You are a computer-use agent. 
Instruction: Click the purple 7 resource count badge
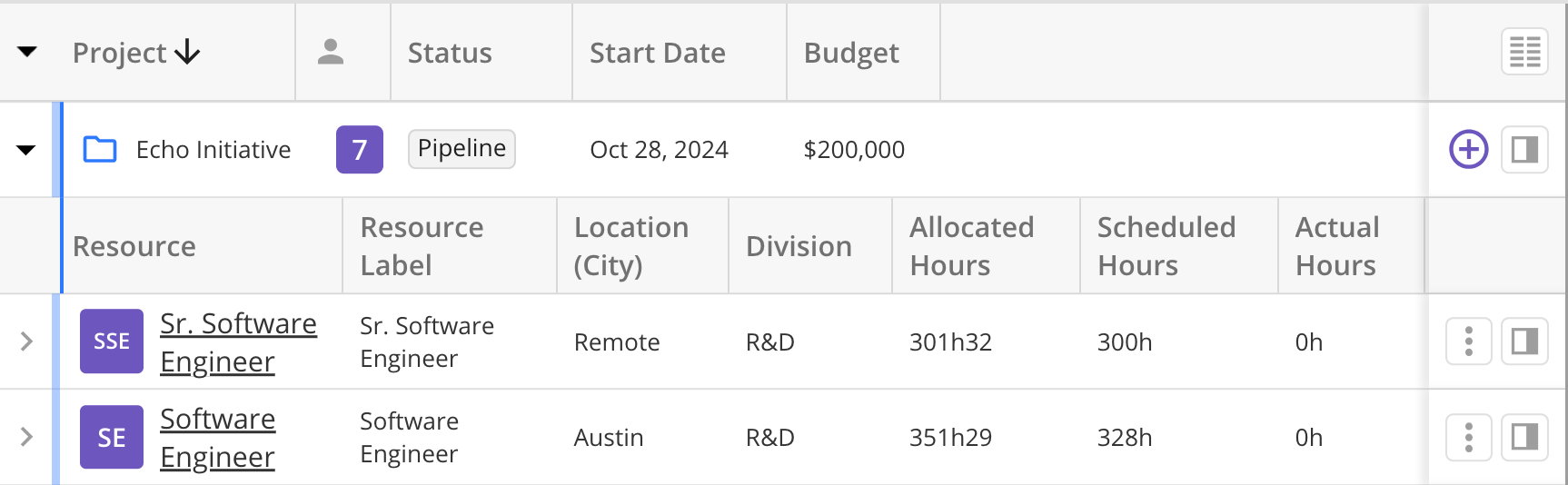(360, 149)
